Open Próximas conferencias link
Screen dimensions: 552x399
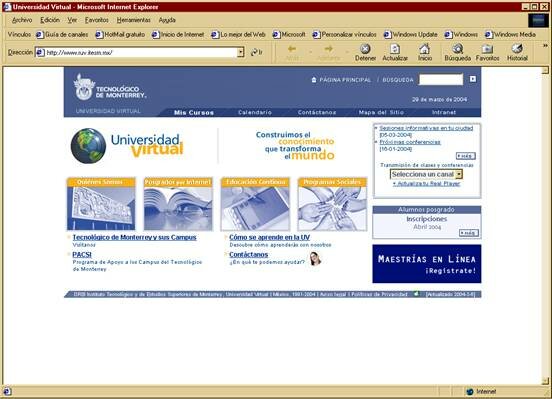410,142
